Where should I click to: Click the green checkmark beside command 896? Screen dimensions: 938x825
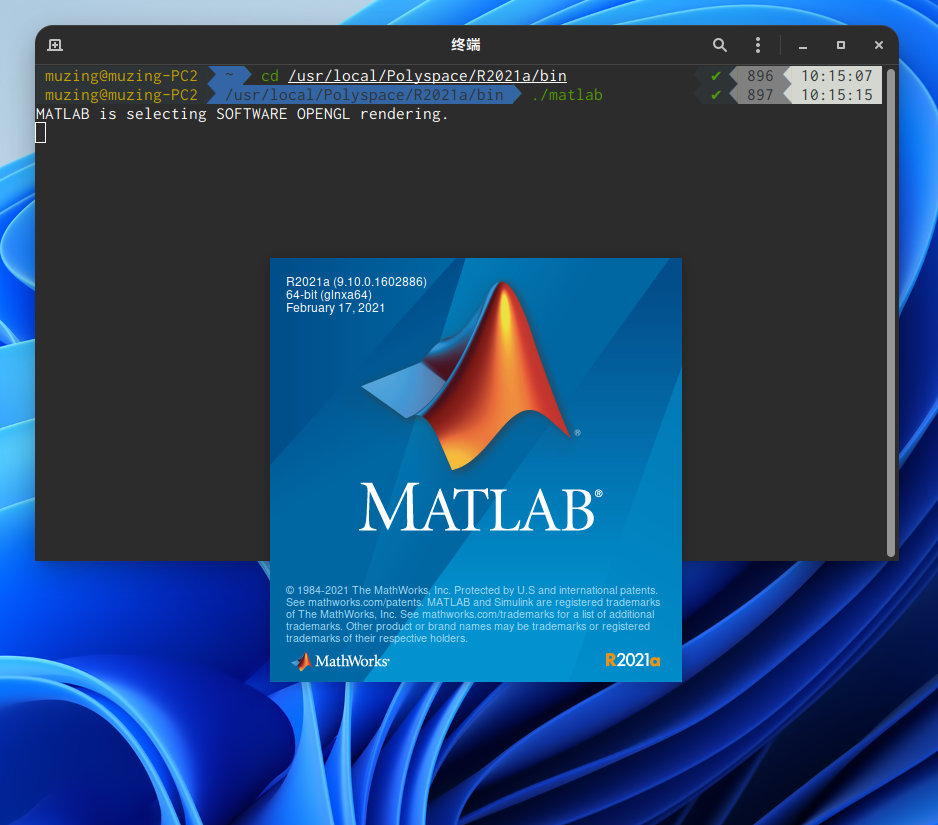click(x=714, y=76)
